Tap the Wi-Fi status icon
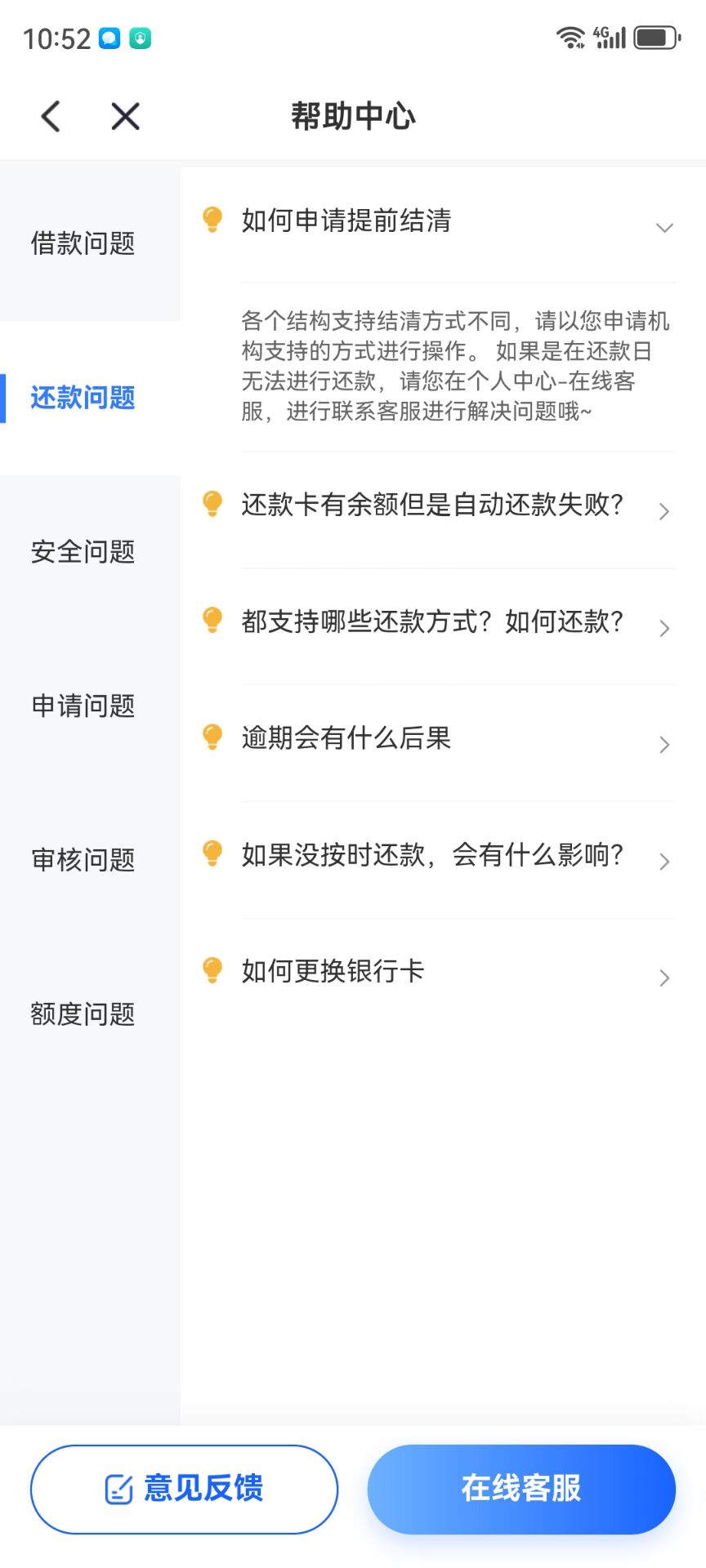This screenshot has width=706, height=1568. [570, 38]
